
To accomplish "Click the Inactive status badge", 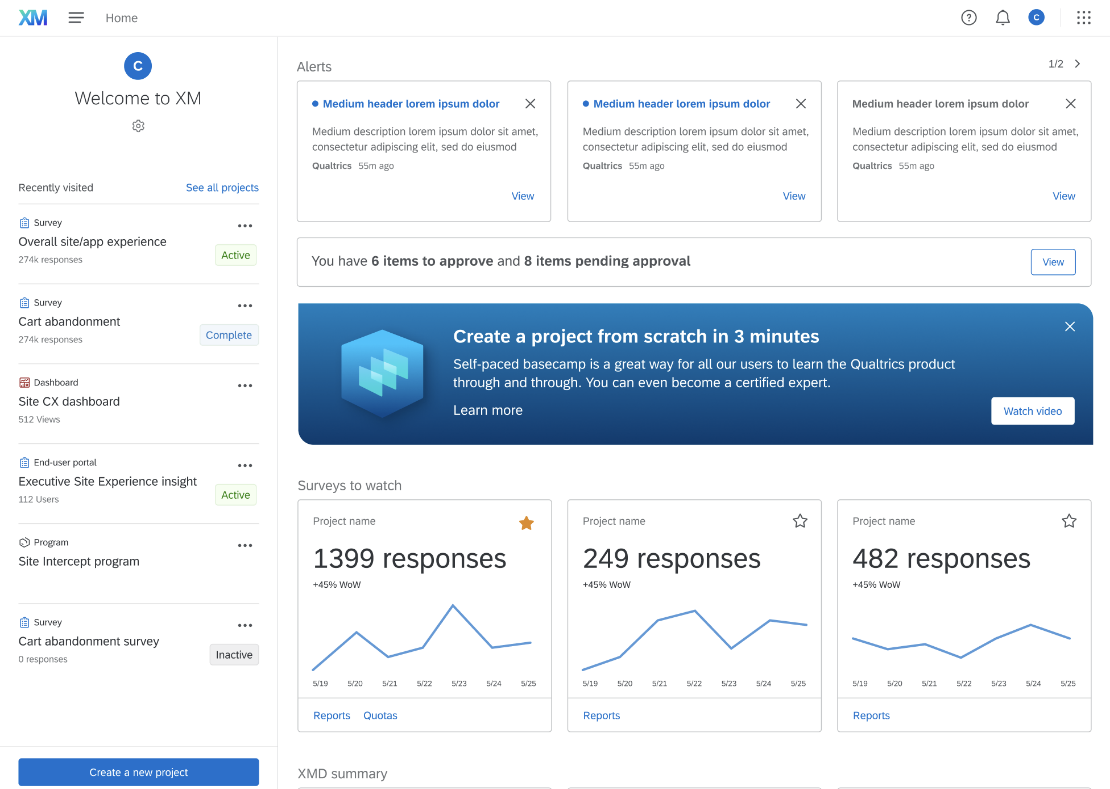I will point(234,655).
